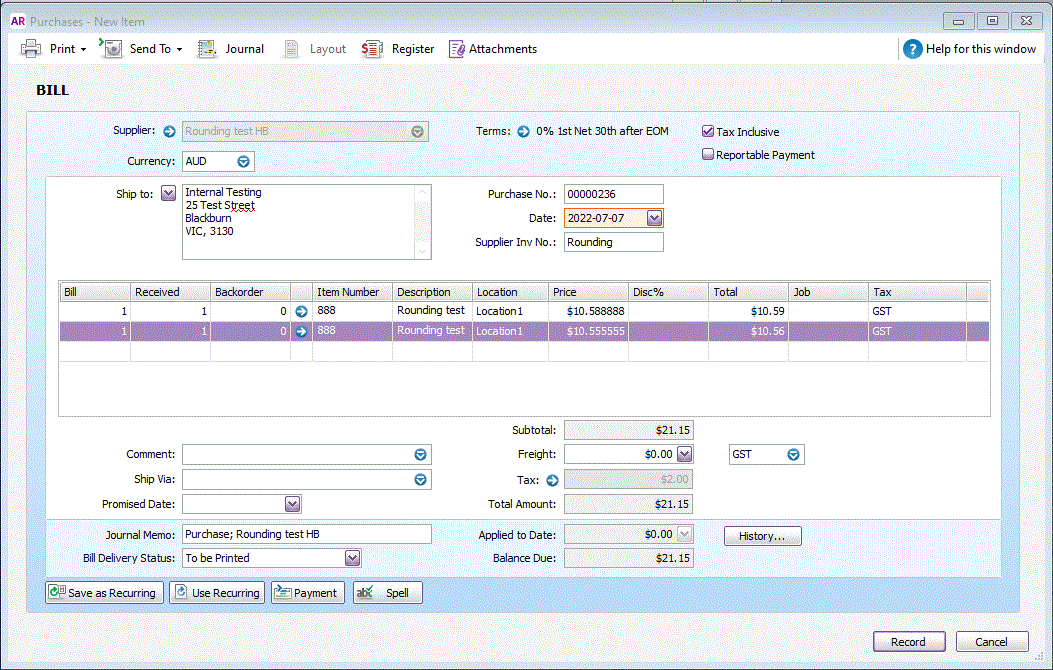Open the Date calendar dropdown
The height and width of the screenshot is (670, 1053).
point(654,218)
